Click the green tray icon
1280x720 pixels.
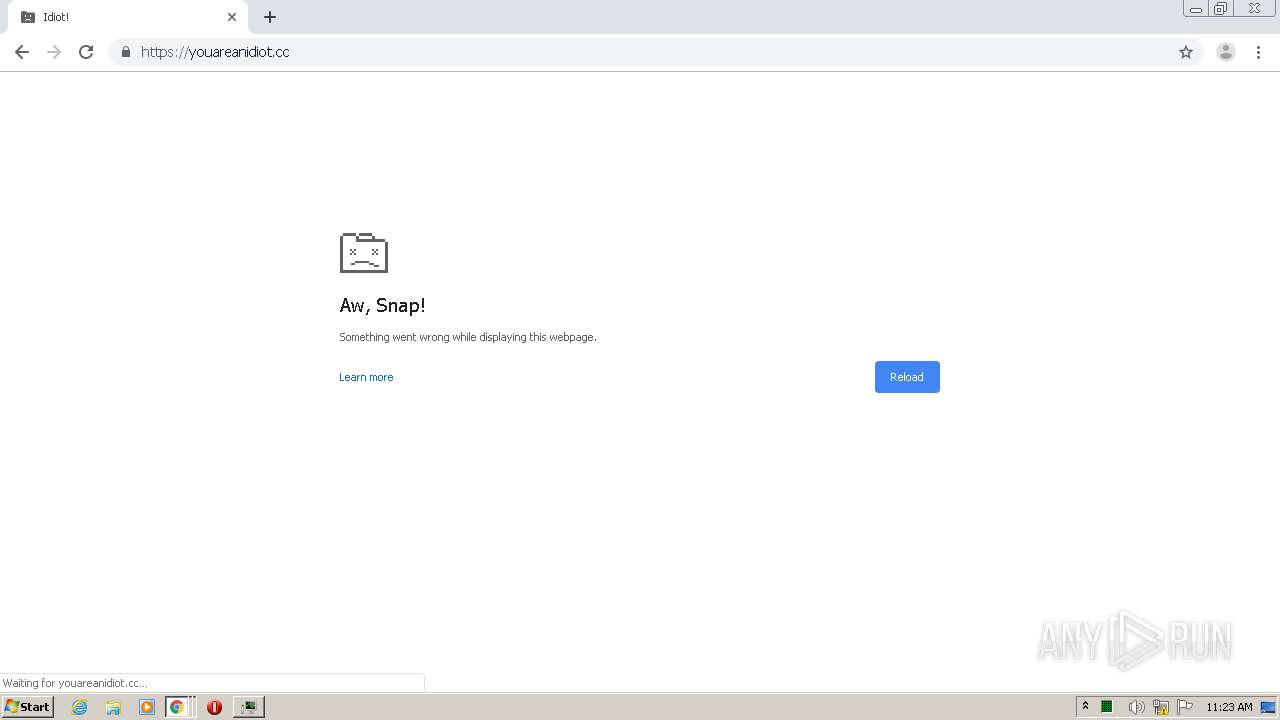pyautogui.click(x=1107, y=707)
